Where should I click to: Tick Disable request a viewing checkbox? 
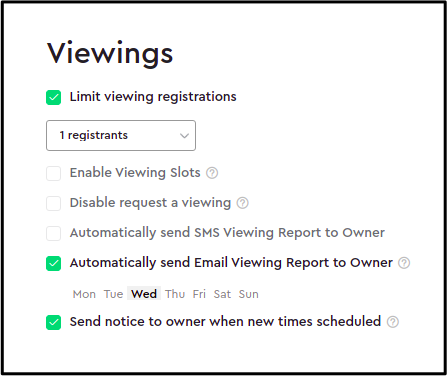54,203
